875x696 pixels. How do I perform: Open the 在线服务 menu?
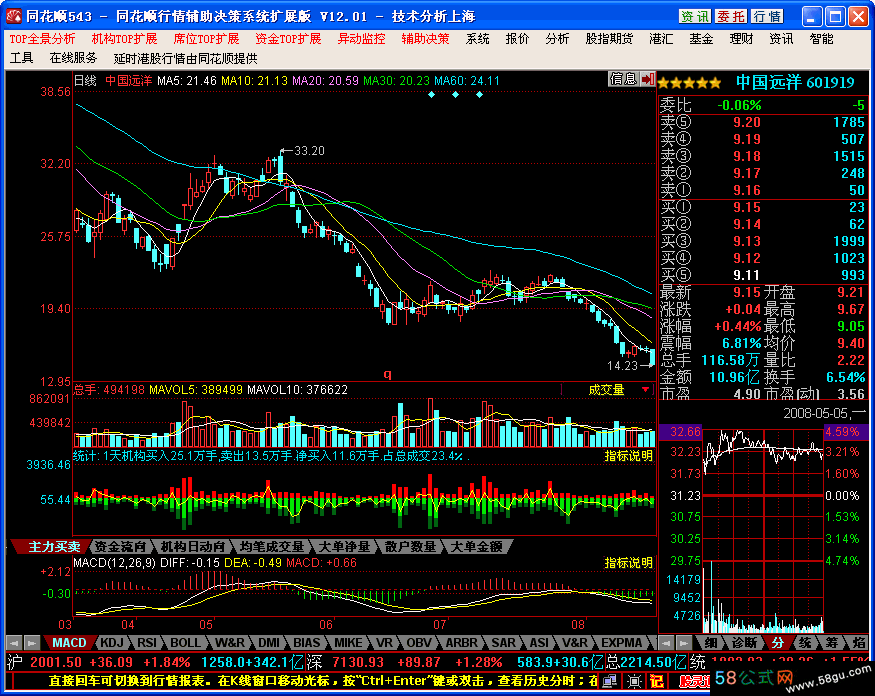pos(73,58)
